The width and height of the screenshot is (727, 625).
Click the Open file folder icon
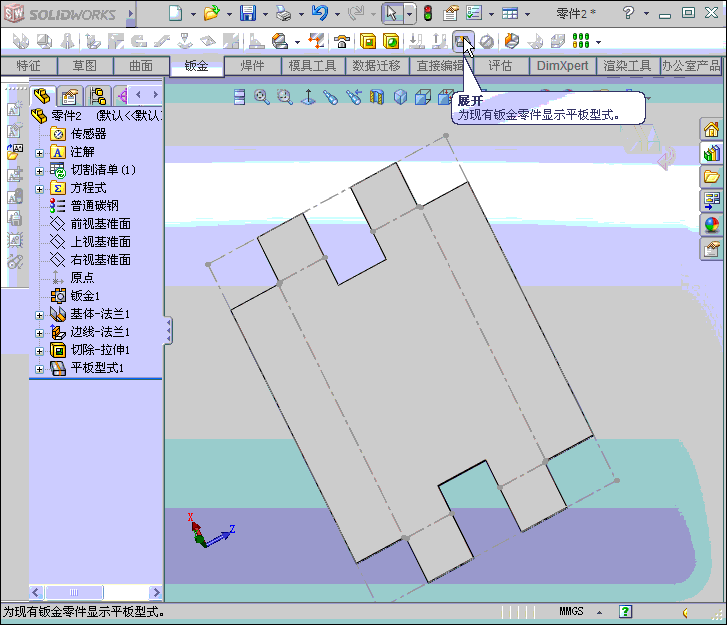[x=211, y=13]
